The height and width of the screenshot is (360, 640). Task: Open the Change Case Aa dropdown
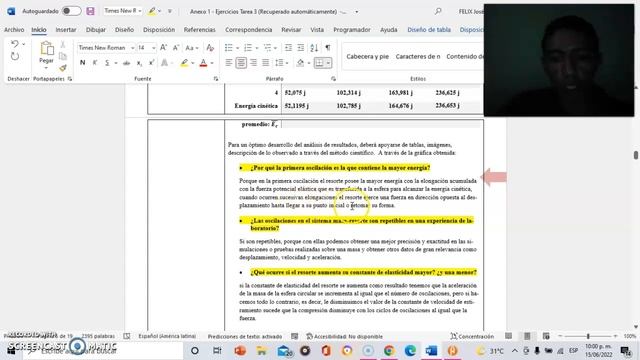191,48
